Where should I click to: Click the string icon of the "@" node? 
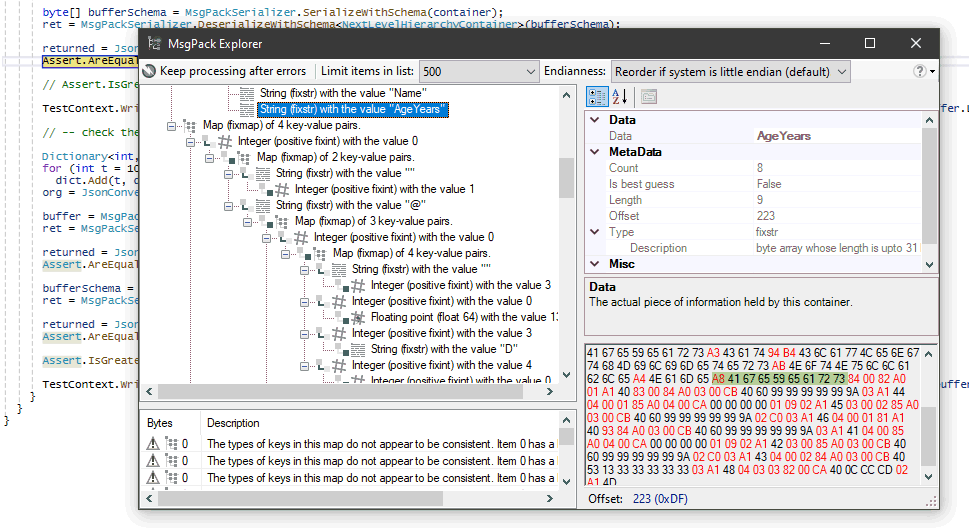click(x=263, y=205)
